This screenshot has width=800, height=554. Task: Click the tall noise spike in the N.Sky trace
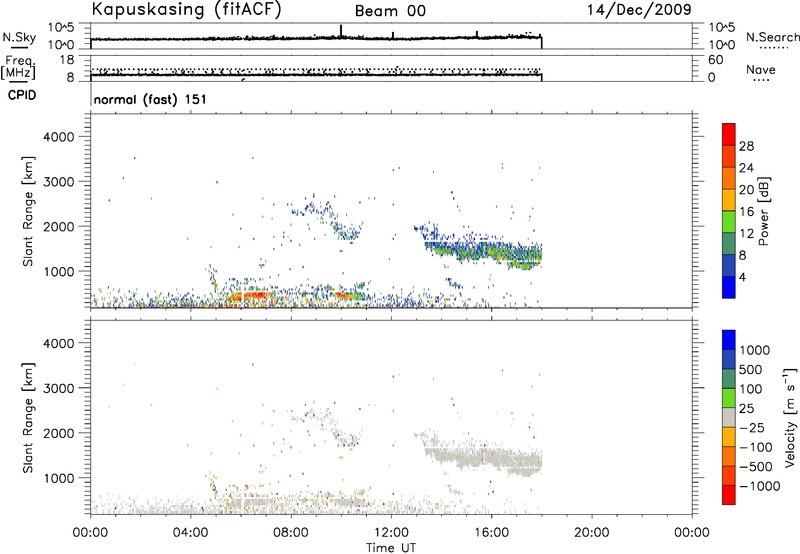pyautogui.click(x=341, y=31)
